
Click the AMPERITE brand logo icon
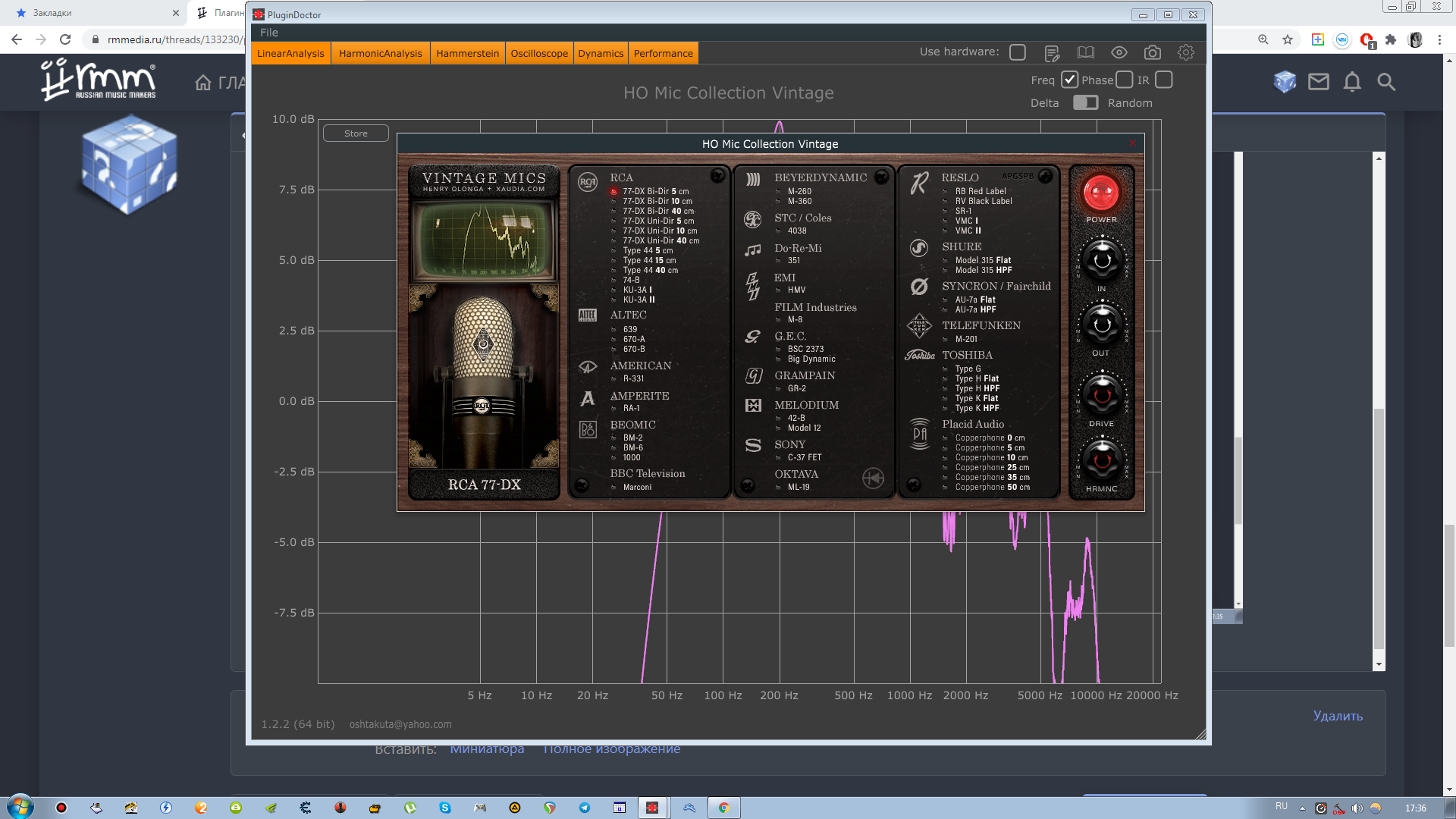[588, 398]
